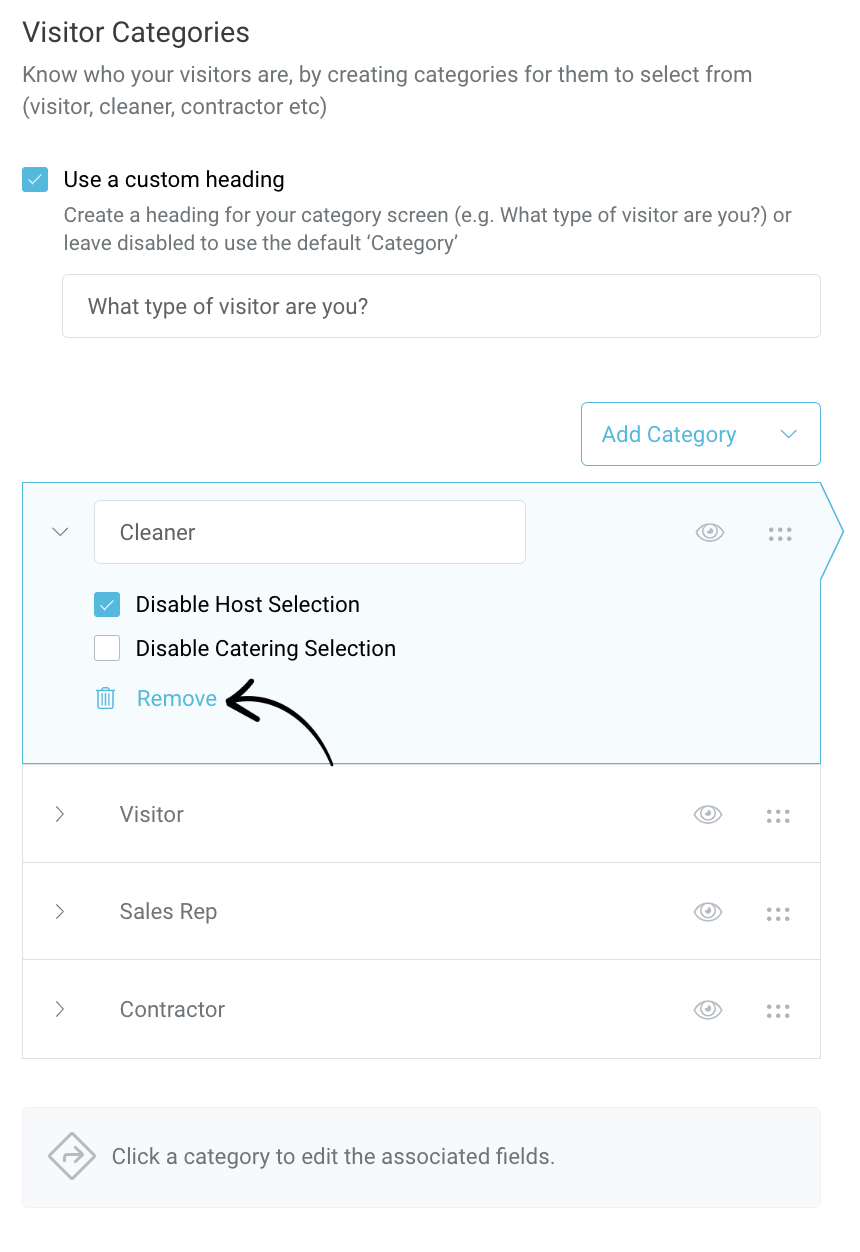
Task: Toggle visibility eye for Cleaner category
Action: coord(710,533)
